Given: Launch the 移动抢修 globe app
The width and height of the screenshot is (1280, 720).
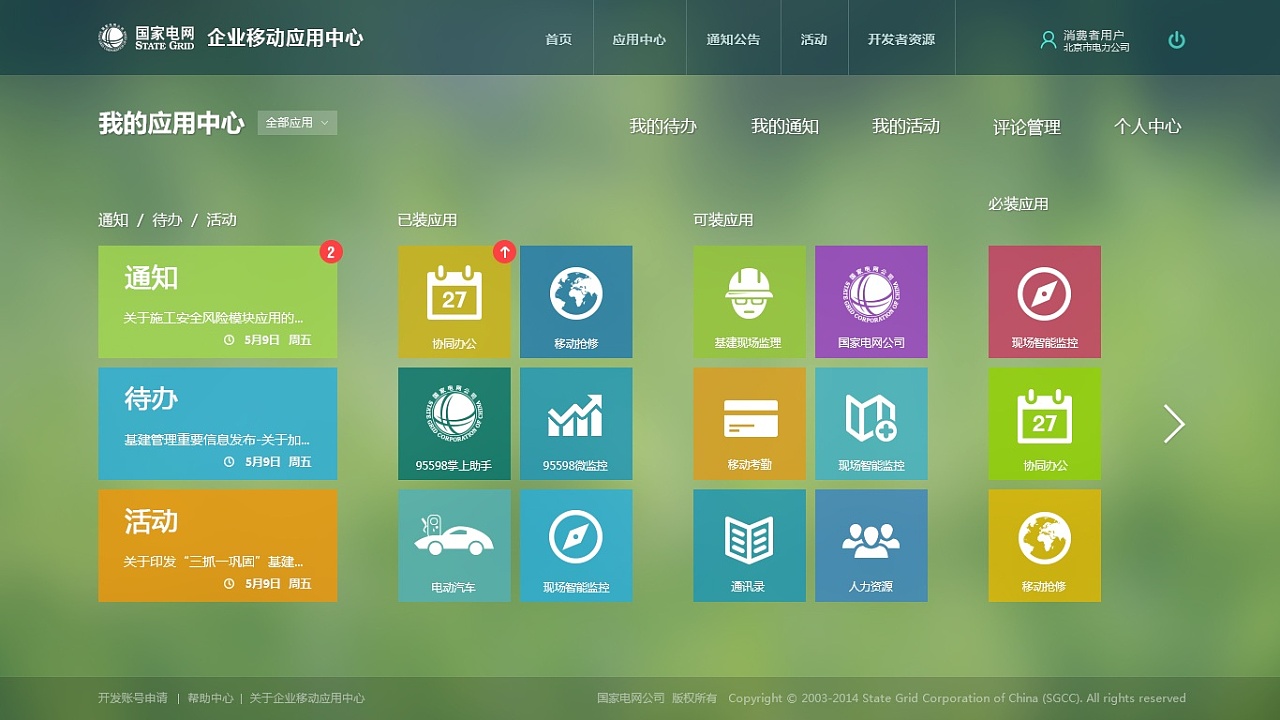Looking at the screenshot, I should point(576,301).
